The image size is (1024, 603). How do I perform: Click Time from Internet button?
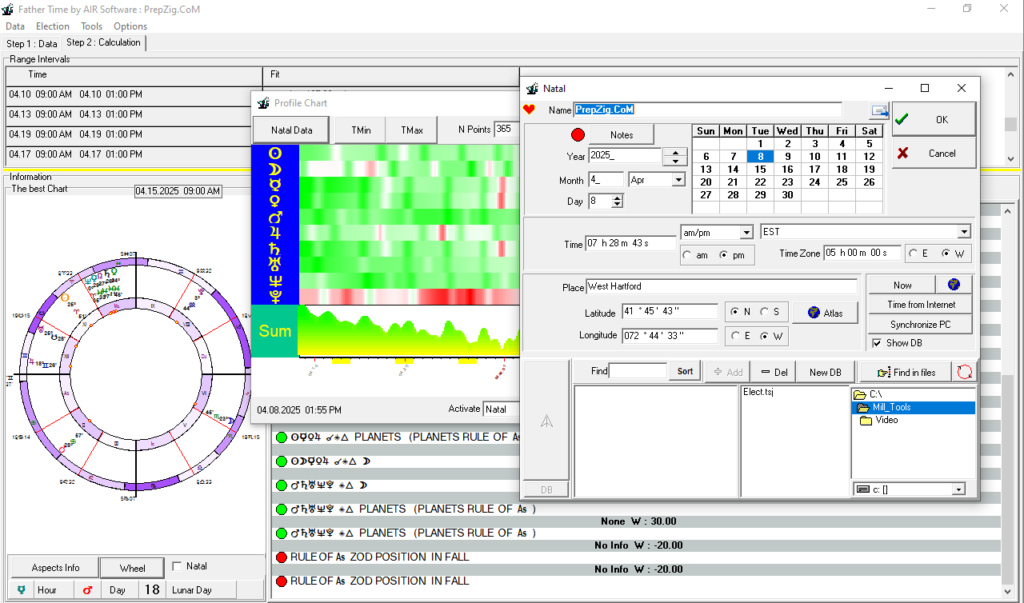tap(921, 304)
